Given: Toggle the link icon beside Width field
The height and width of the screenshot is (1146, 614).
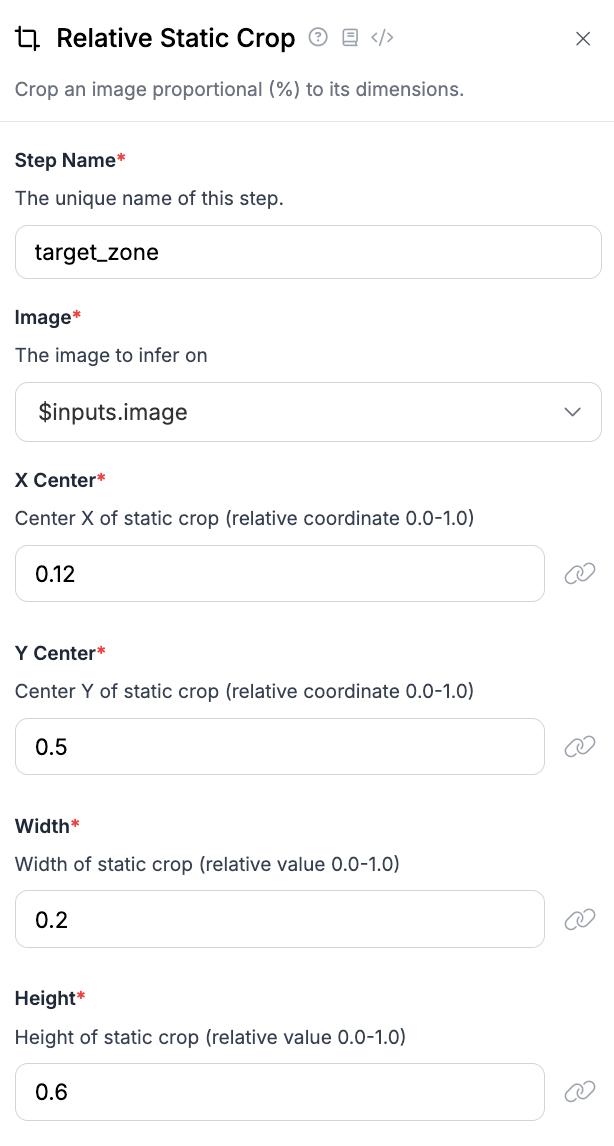Looking at the screenshot, I should pos(580,919).
